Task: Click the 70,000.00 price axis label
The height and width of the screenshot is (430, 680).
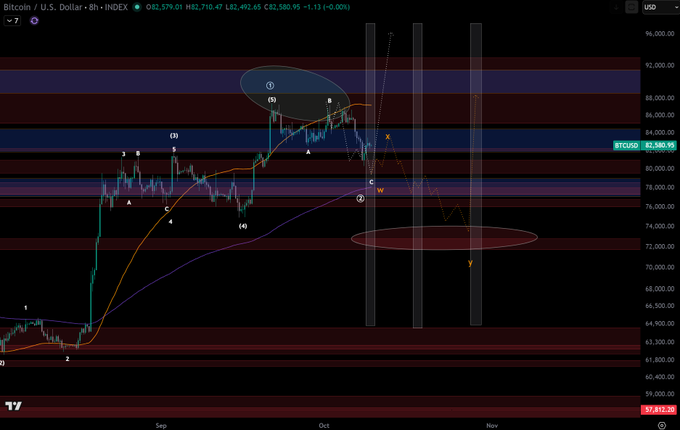Action: (x=660, y=267)
